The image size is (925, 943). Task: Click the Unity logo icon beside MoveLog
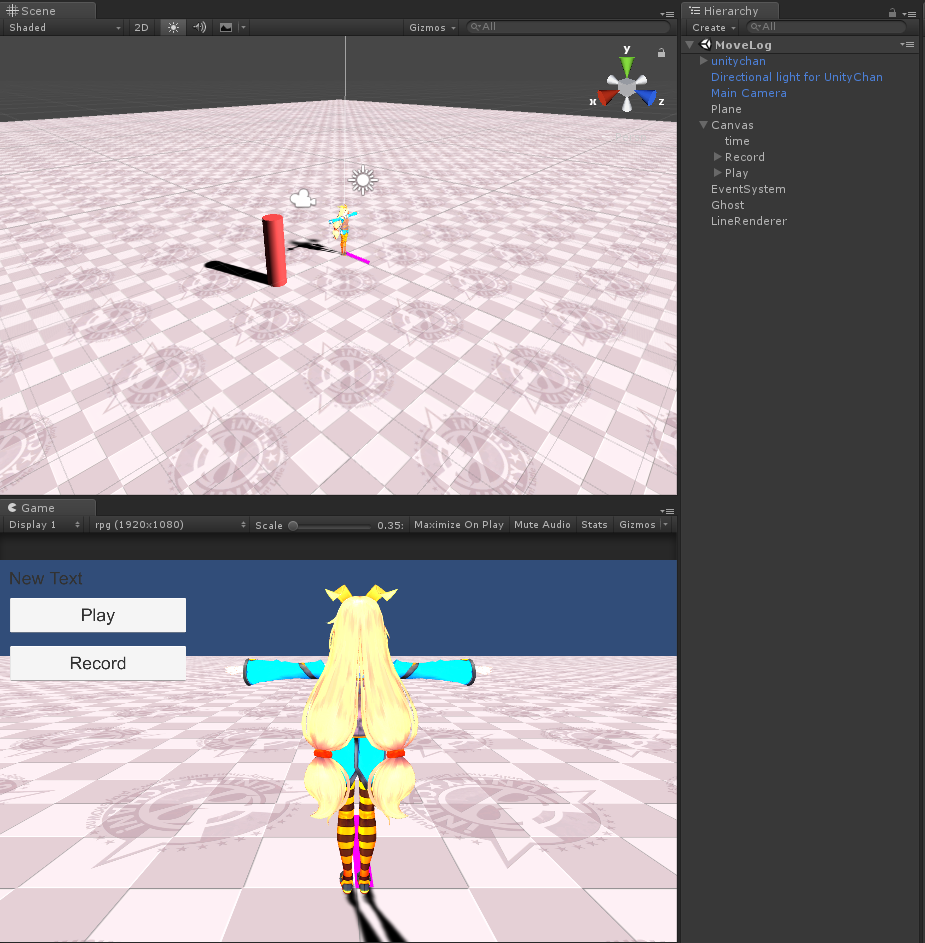[705, 45]
